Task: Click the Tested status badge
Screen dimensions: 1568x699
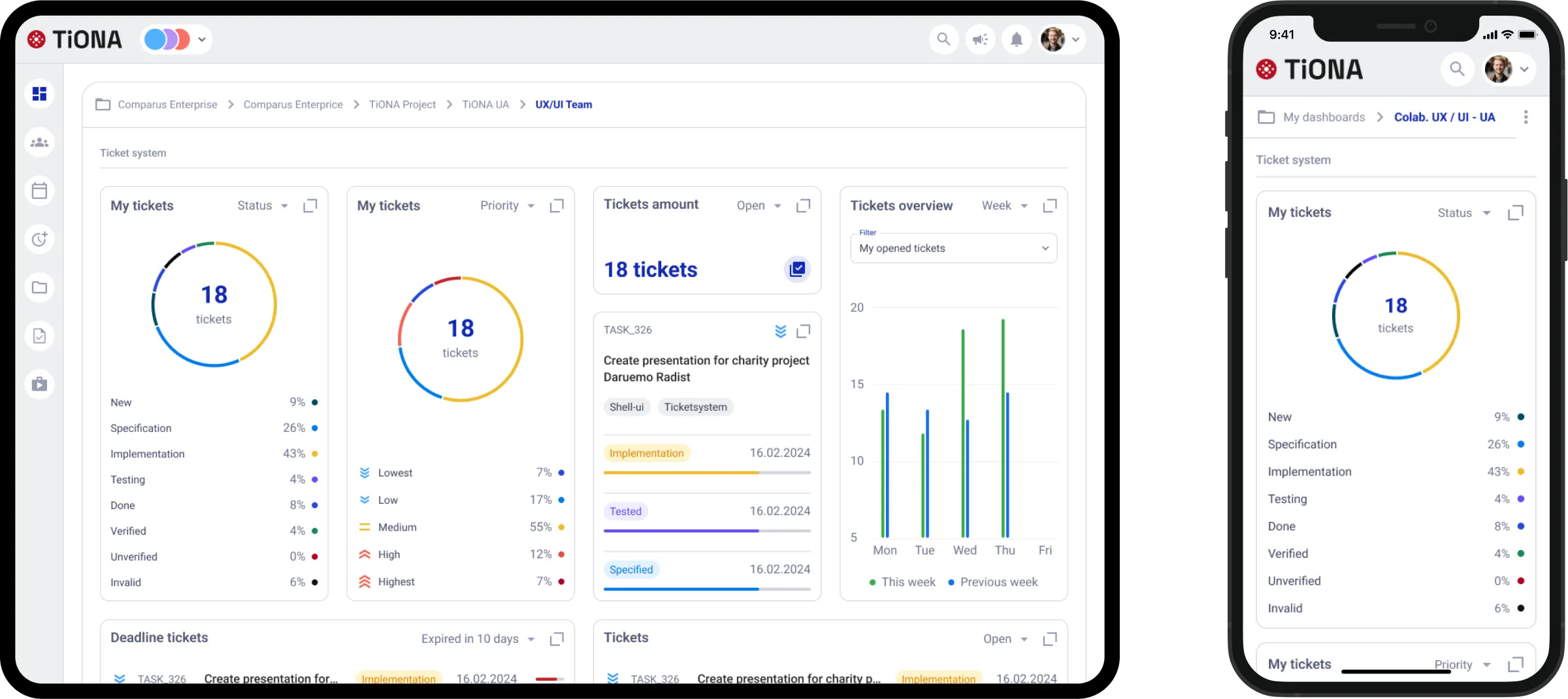Action: pos(625,512)
